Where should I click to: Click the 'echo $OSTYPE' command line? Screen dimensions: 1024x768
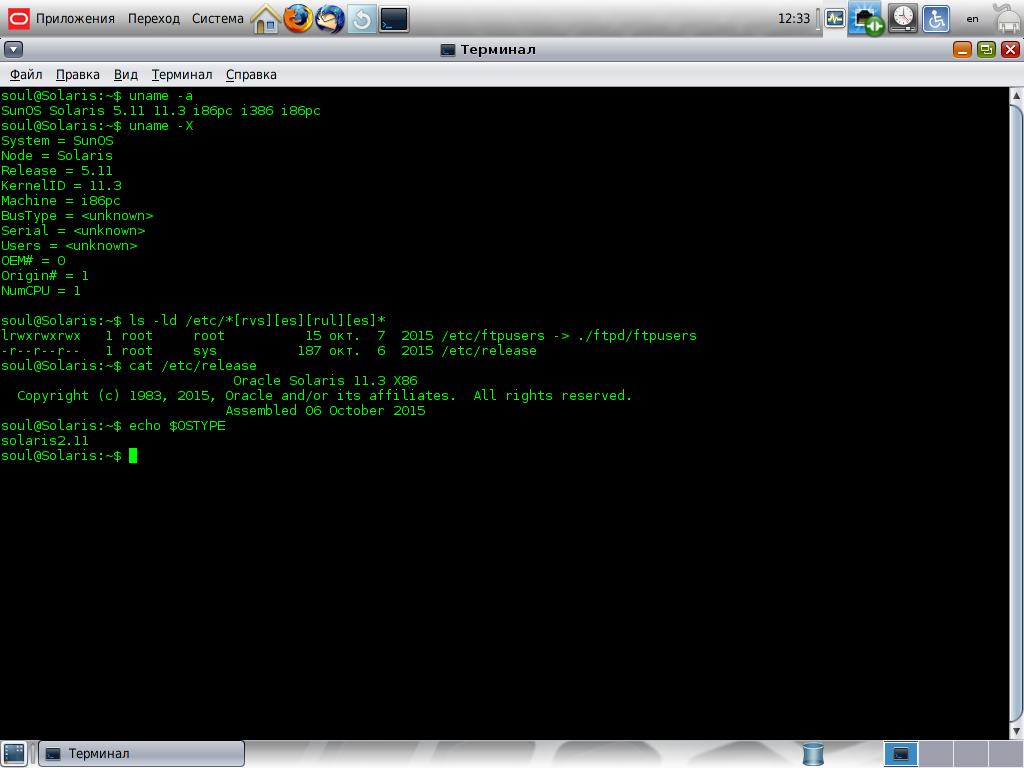tap(113, 426)
